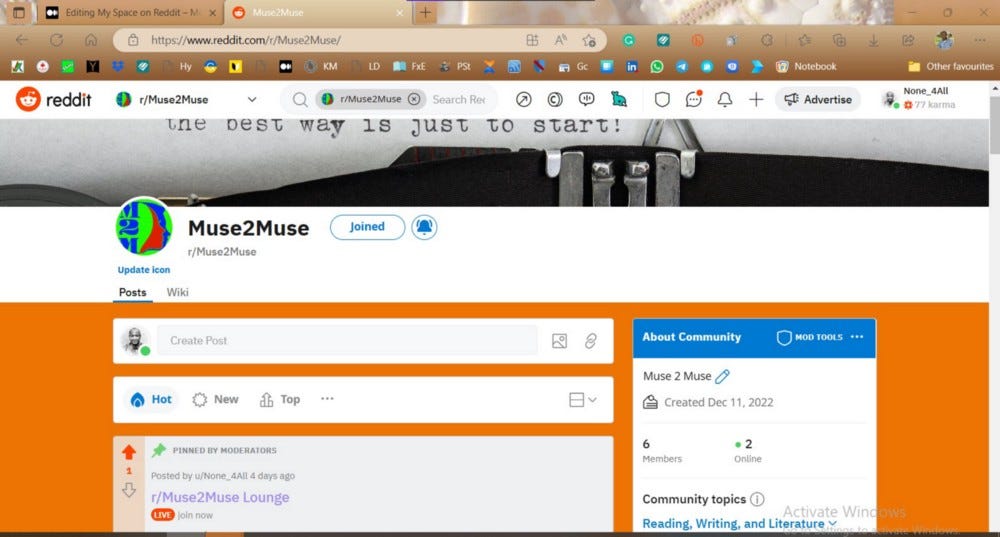Image resolution: width=1000 pixels, height=537 pixels.
Task: Refresh the page
Action: [56, 40]
